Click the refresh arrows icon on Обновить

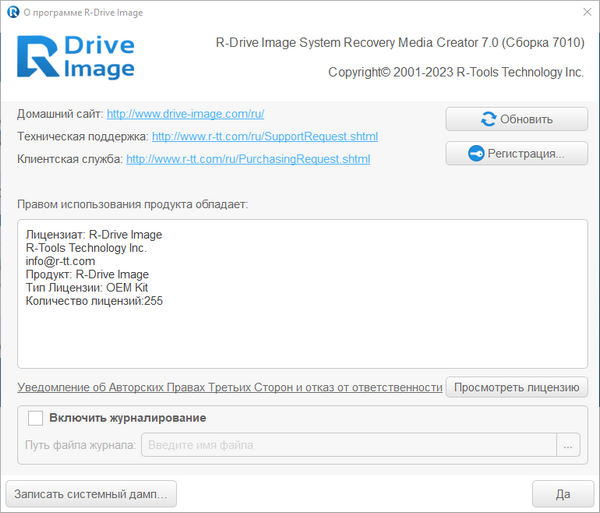point(489,119)
